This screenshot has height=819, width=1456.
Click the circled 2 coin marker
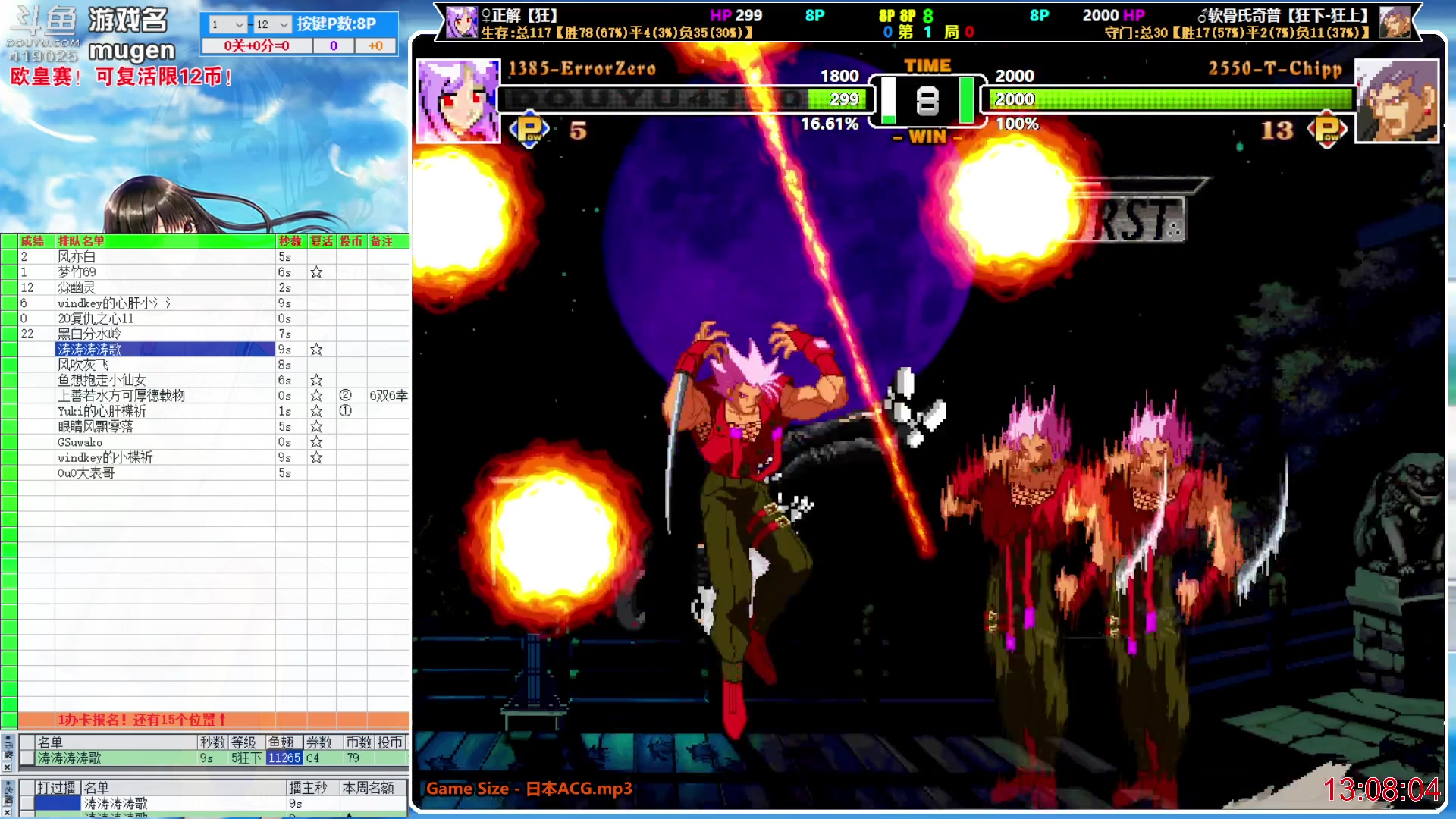point(345,395)
